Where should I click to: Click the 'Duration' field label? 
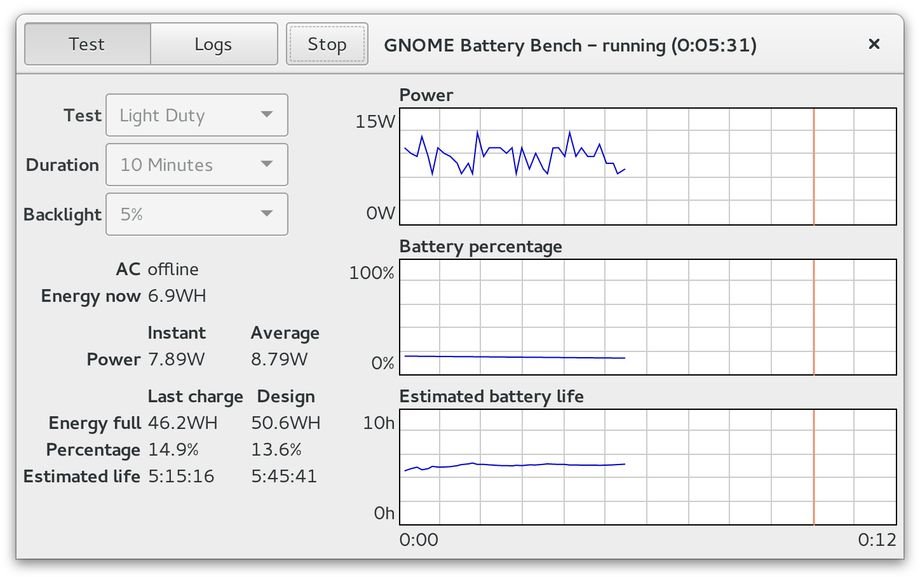[62, 165]
